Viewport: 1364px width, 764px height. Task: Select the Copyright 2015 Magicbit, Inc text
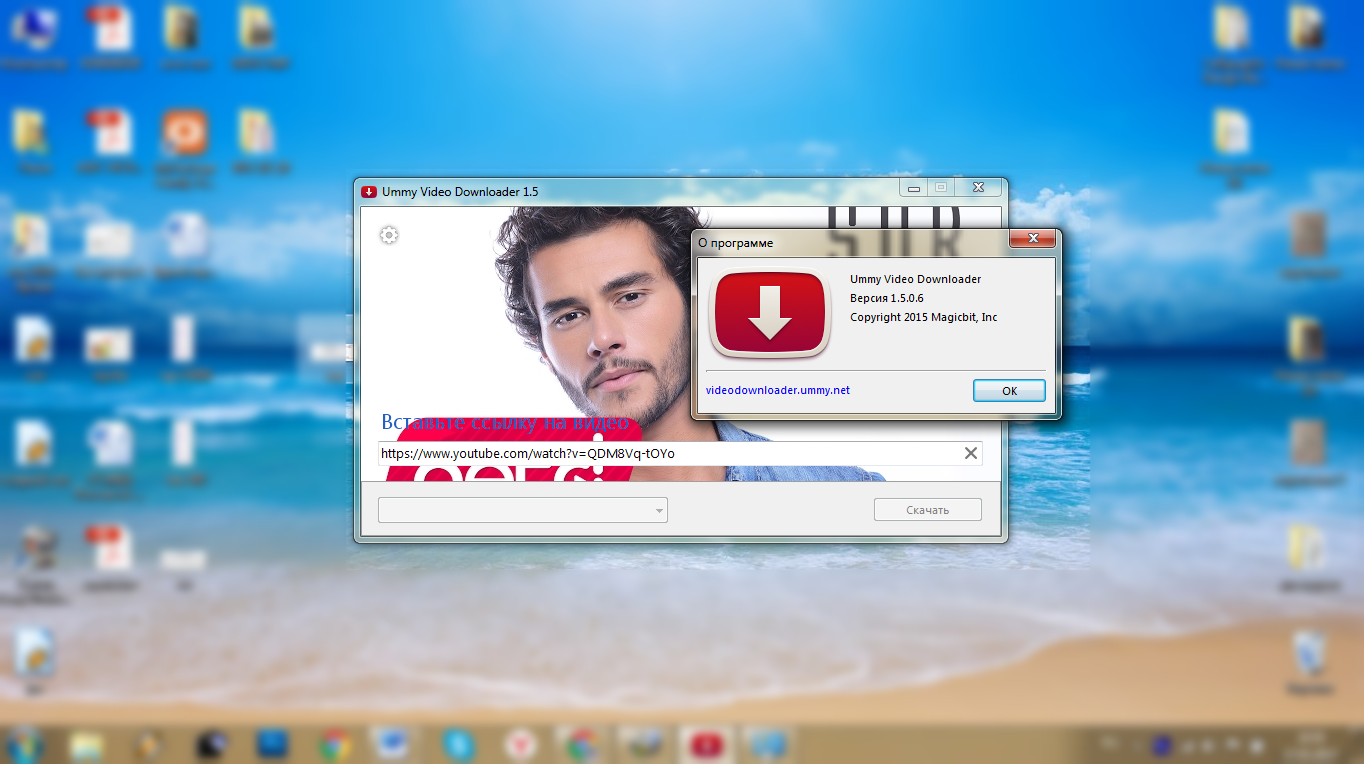pyautogui.click(x=923, y=317)
